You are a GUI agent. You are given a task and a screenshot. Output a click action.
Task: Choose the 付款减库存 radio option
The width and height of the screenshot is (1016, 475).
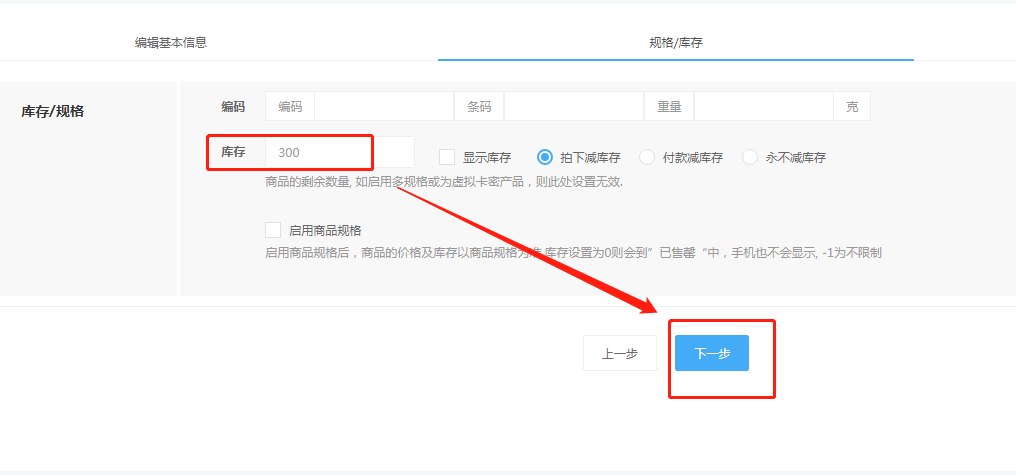(647, 157)
